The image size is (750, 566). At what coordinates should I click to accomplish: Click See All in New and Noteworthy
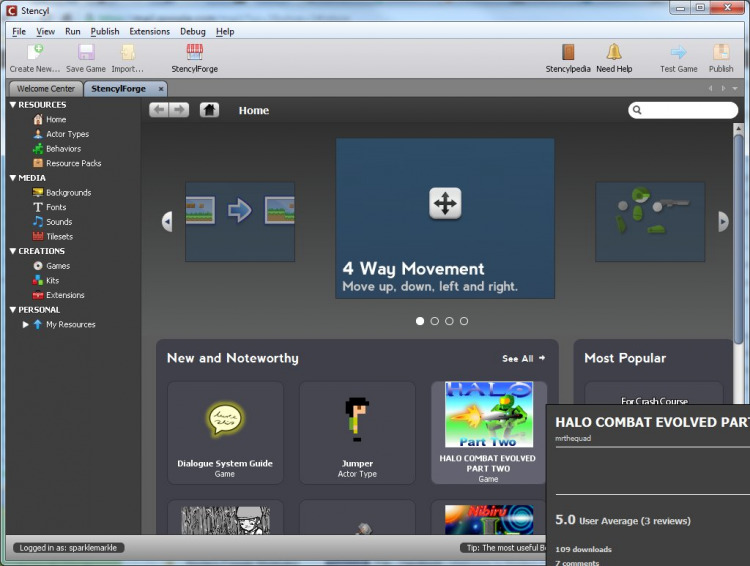click(x=523, y=358)
